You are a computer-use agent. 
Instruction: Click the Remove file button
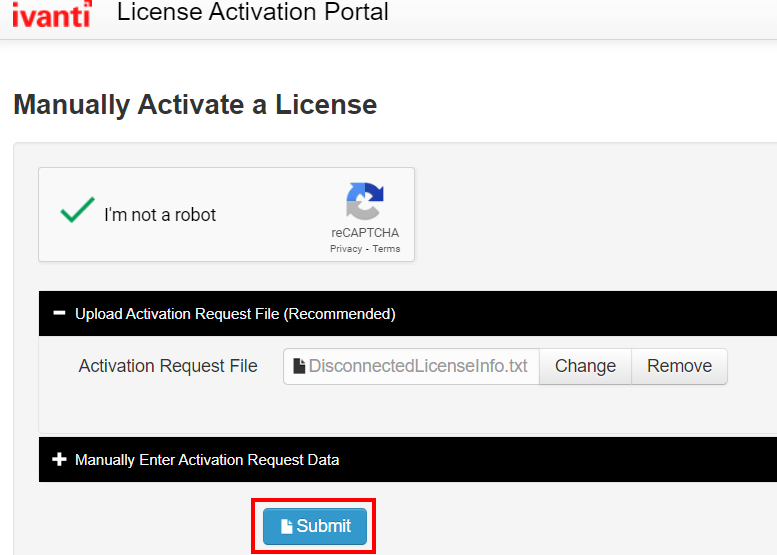(x=679, y=366)
